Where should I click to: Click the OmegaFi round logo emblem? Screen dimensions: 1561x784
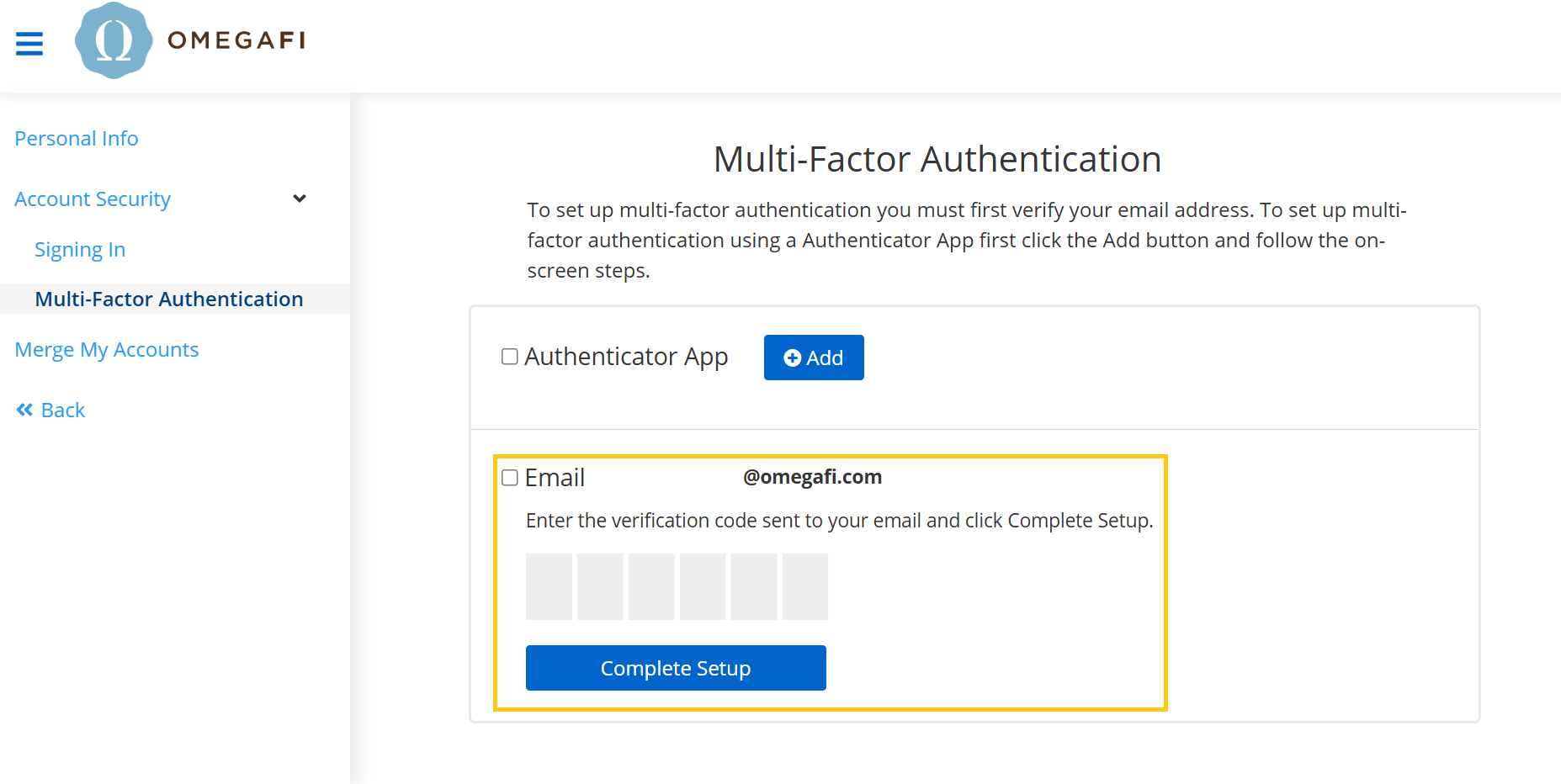click(x=114, y=40)
